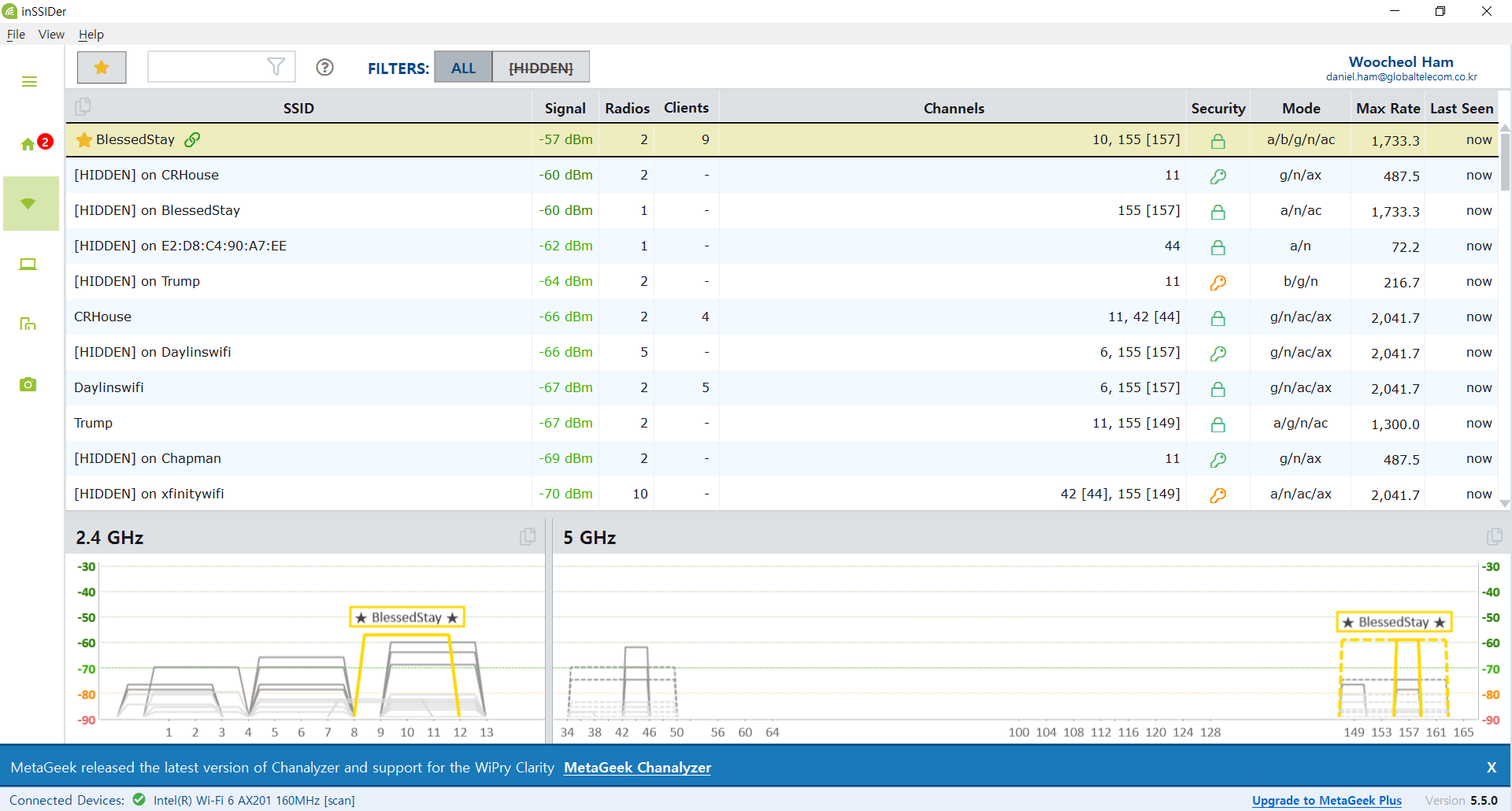Sort by Channels column header

tap(954, 108)
